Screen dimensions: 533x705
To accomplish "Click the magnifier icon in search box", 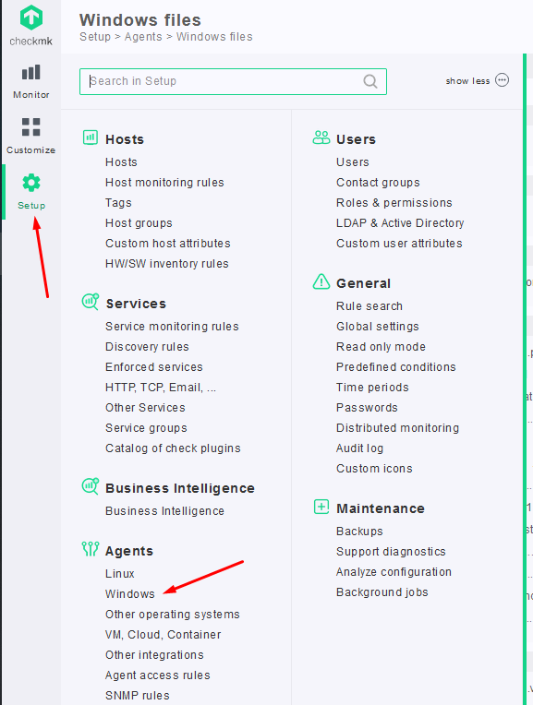I will coord(370,81).
